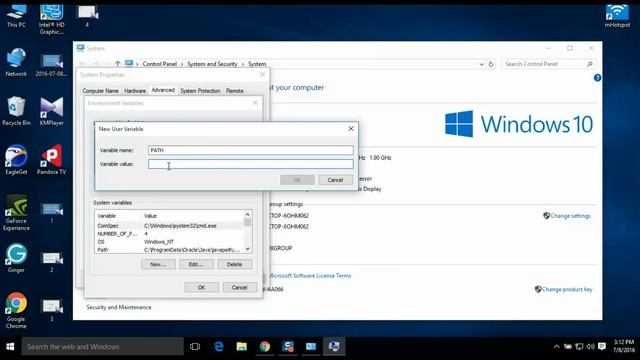Go up one level in Control Panel

118,64
